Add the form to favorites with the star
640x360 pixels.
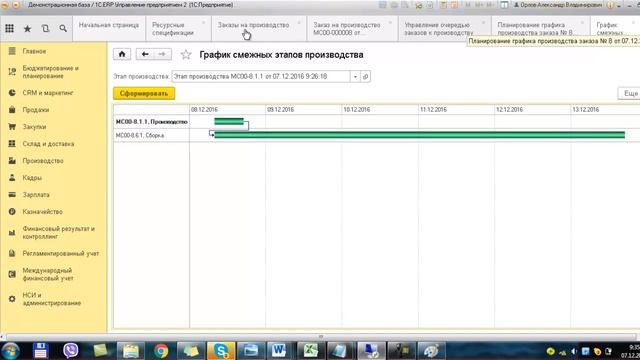(186, 55)
